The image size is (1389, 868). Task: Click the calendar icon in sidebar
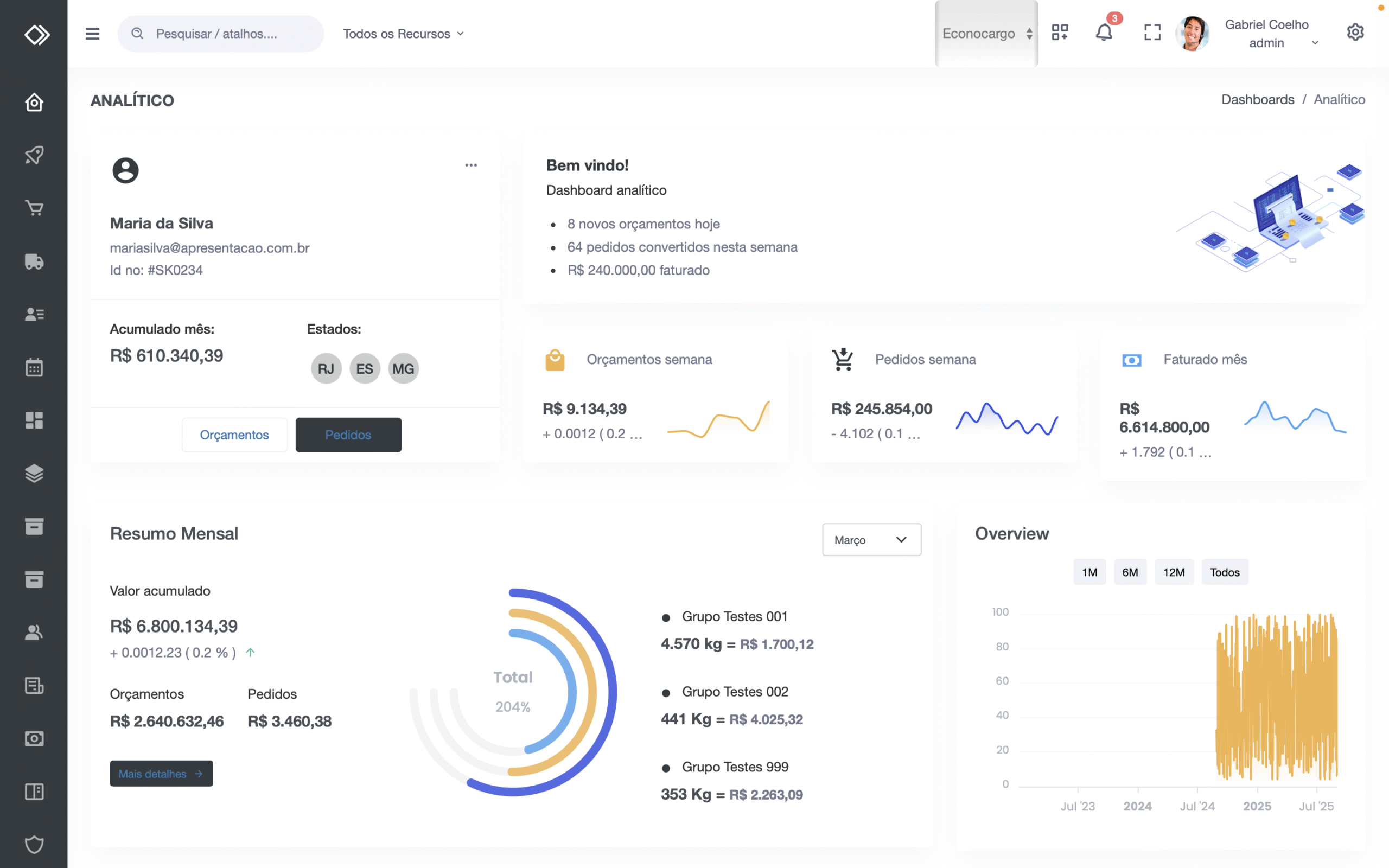(34, 367)
